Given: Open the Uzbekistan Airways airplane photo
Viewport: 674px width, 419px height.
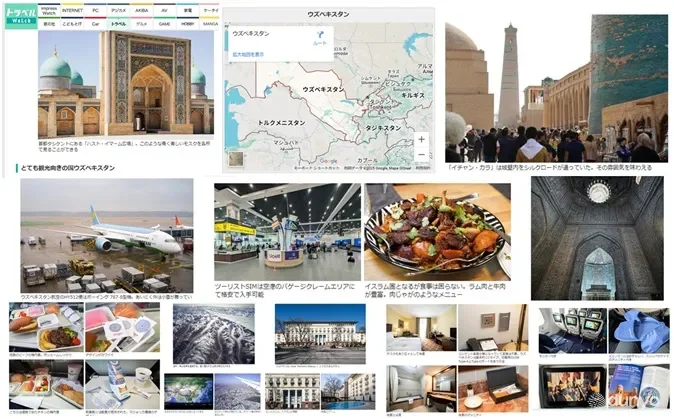Looking at the screenshot, I should tap(107, 235).
